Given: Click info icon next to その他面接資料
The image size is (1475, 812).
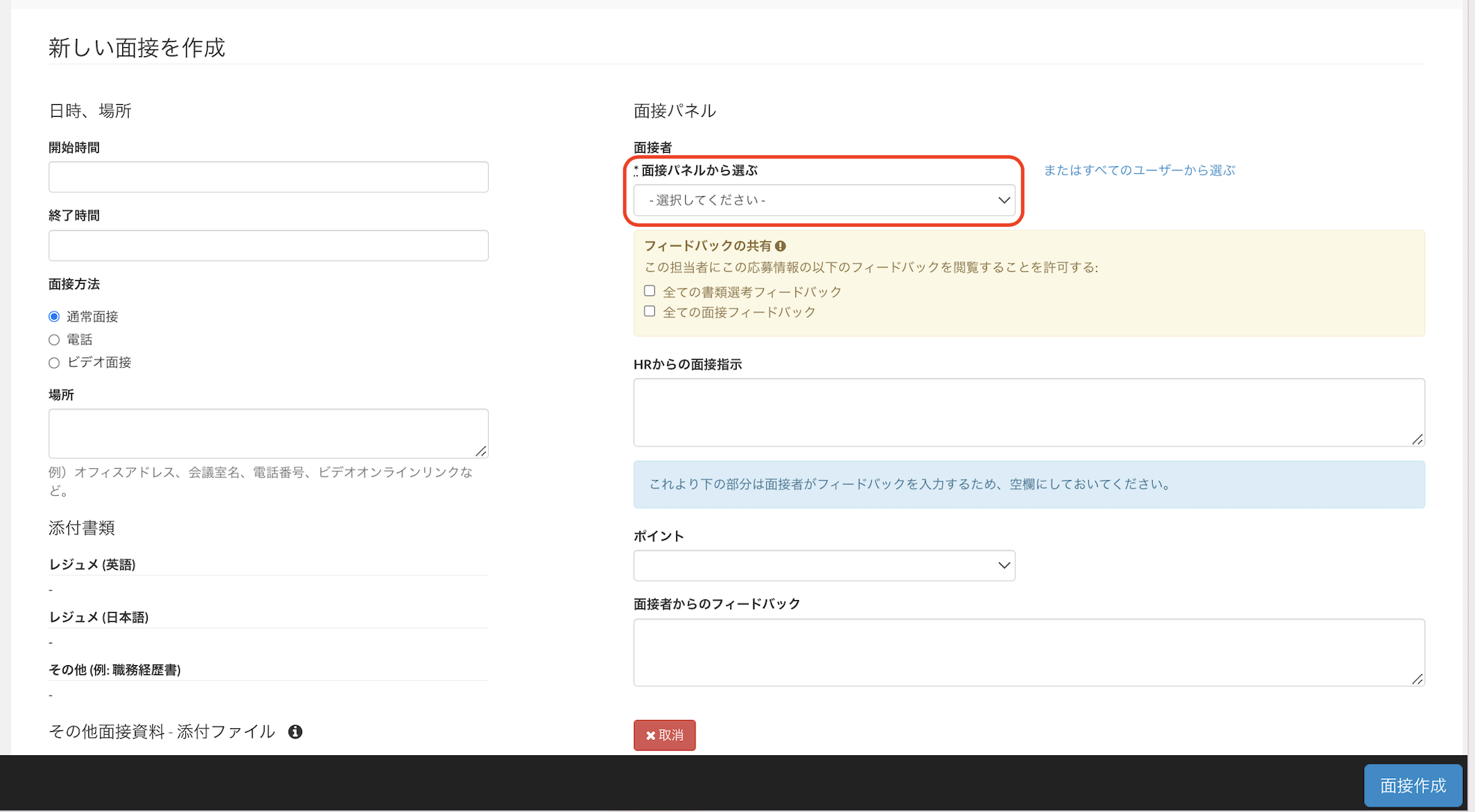Looking at the screenshot, I should click(295, 732).
